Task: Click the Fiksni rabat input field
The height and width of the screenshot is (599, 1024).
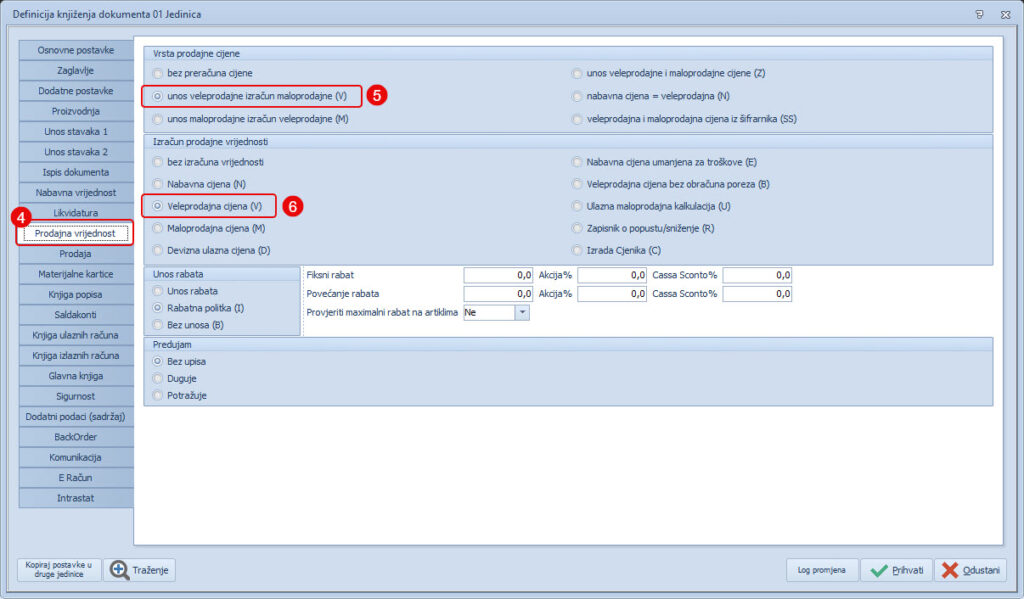Action: [x=498, y=274]
